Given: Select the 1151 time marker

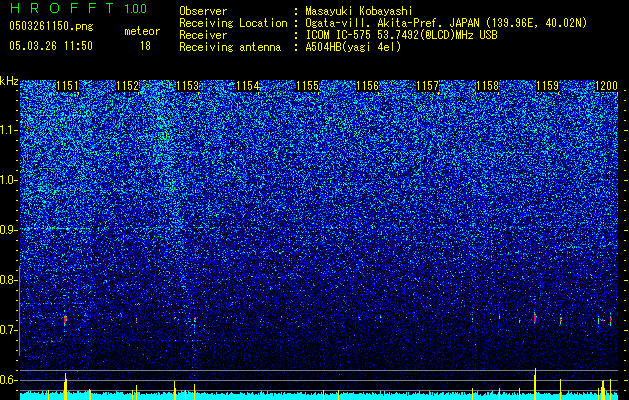Looking at the screenshot, I should point(67,86).
